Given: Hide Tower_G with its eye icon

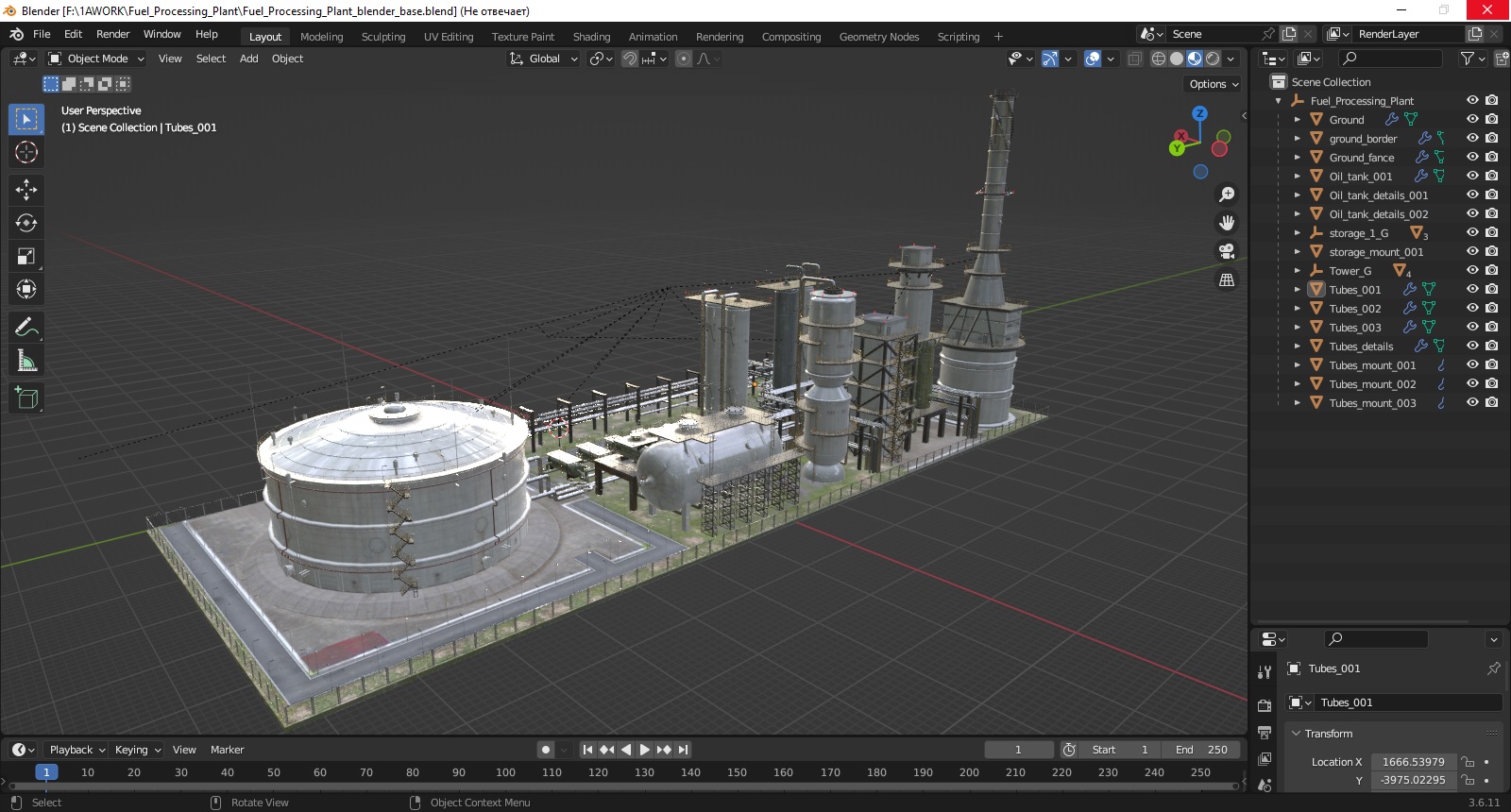Looking at the screenshot, I should [x=1472, y=270].
